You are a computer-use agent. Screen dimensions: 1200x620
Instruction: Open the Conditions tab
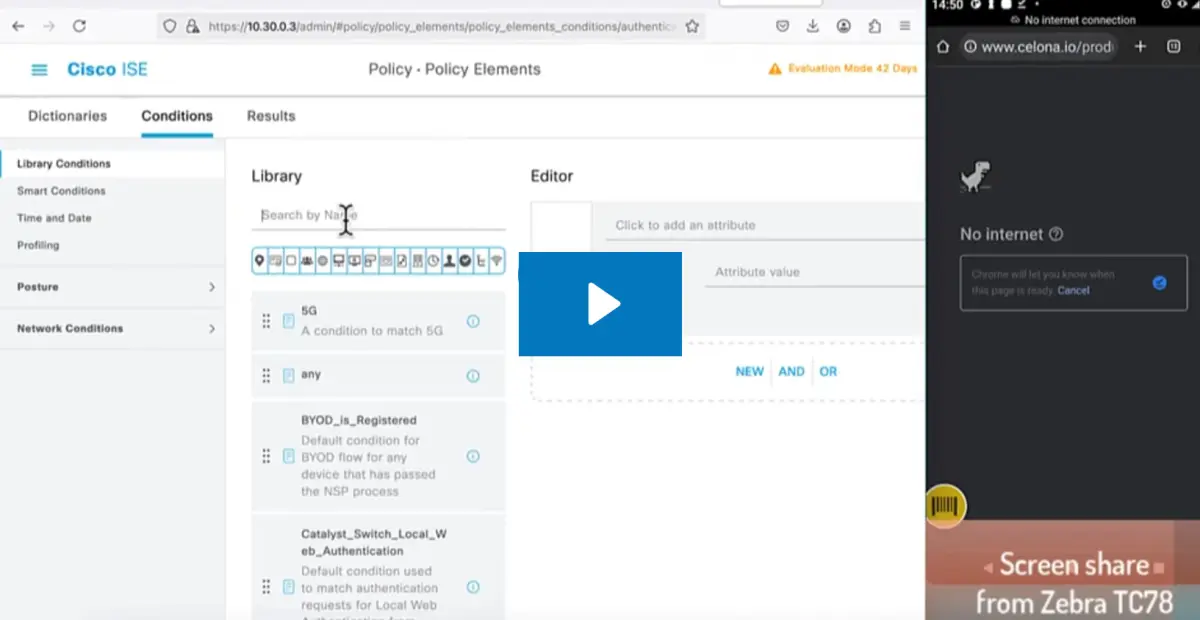click(x=177, y=116)
